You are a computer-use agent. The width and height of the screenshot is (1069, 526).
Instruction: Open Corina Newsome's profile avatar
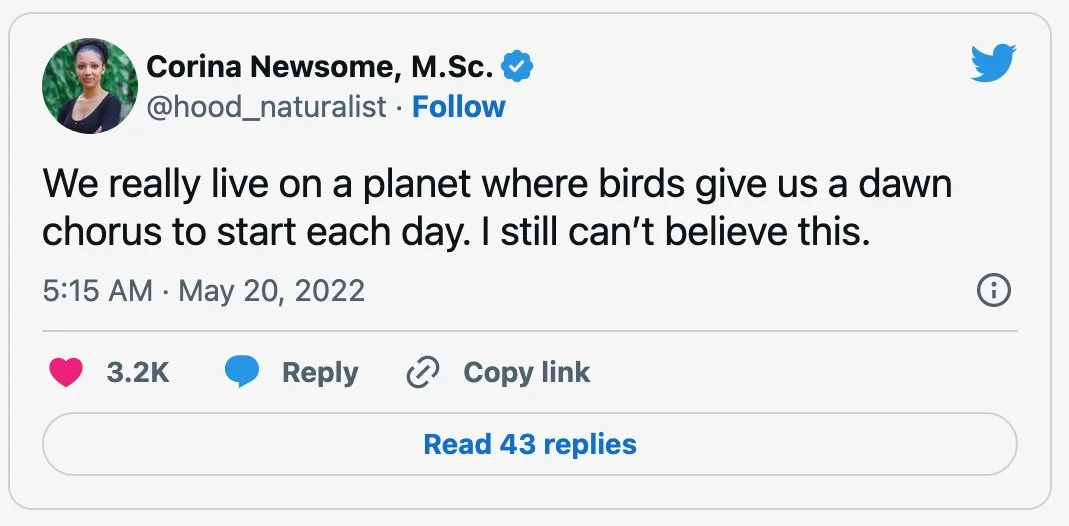coord(89,86)
